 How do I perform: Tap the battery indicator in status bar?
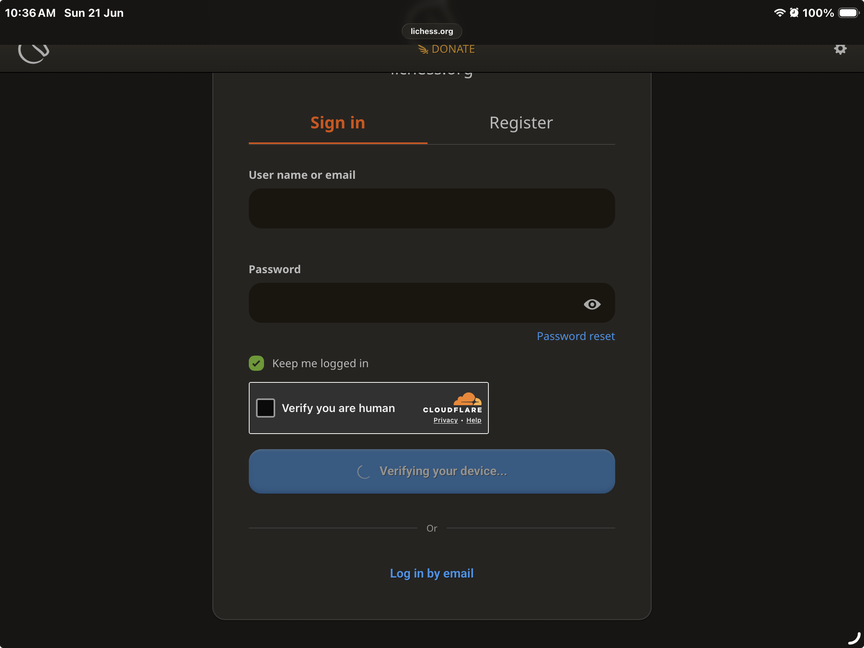tap(849, 13)
